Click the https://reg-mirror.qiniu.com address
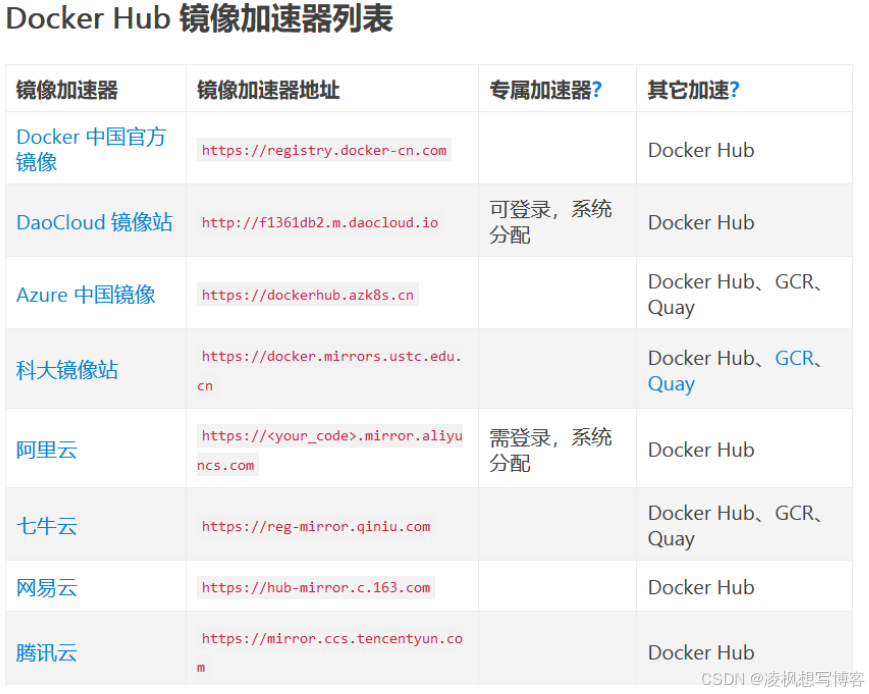Screen dimensions: 869x694 316,526
